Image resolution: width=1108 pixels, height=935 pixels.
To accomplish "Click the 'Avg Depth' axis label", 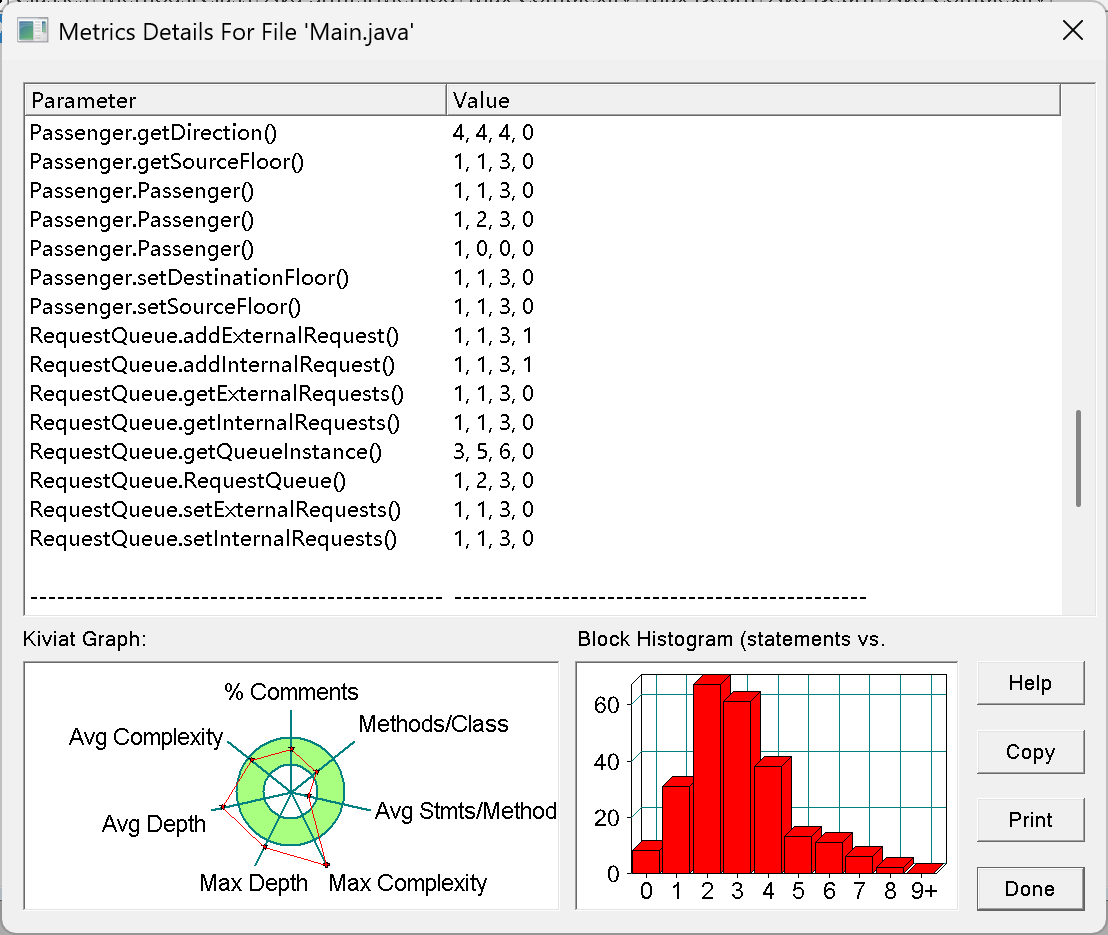I will (153, 824).
